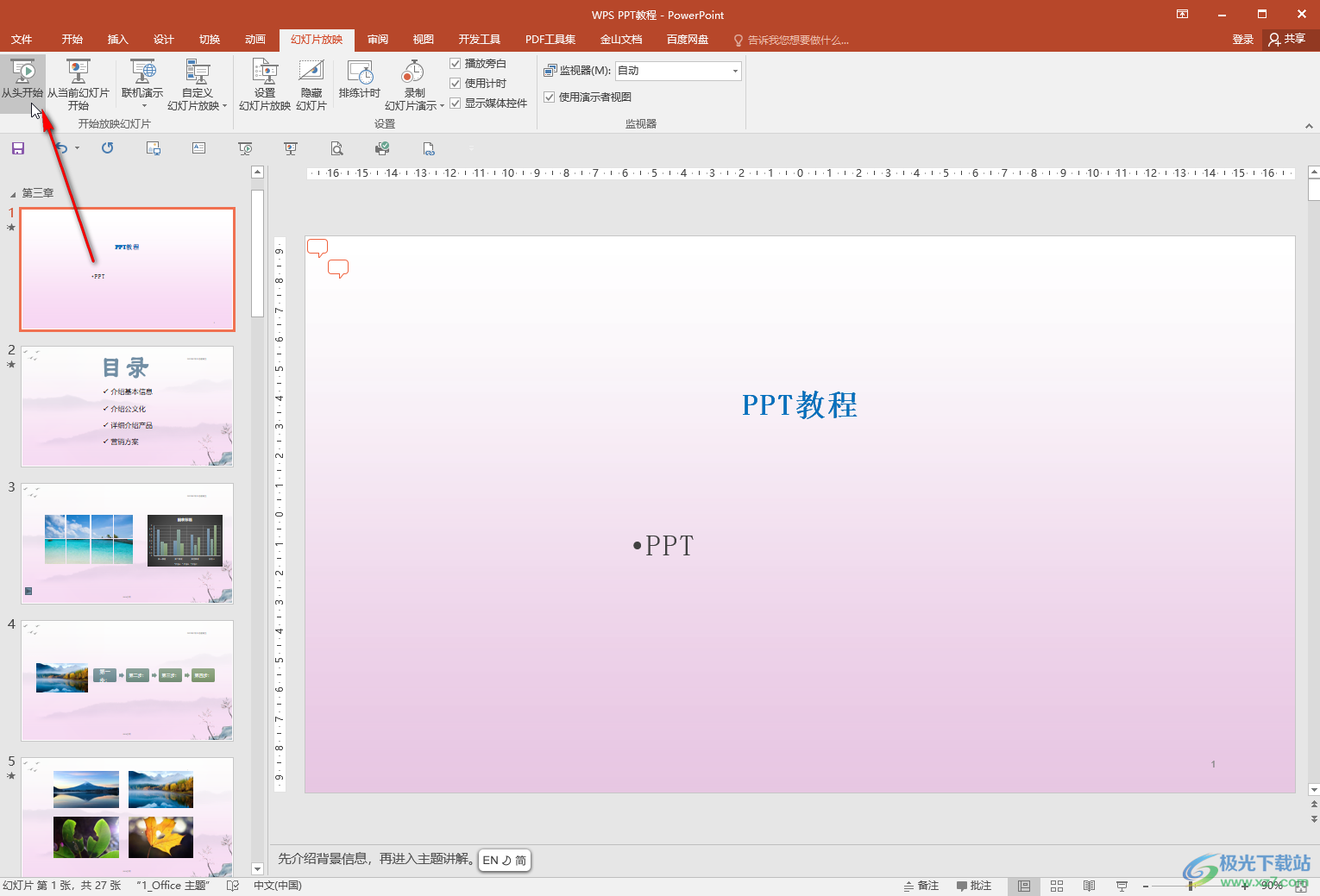Start slideshow from status bar icon
Image resolution: width=1320 pixels, height=896 pixels.
click(1122, 886)
